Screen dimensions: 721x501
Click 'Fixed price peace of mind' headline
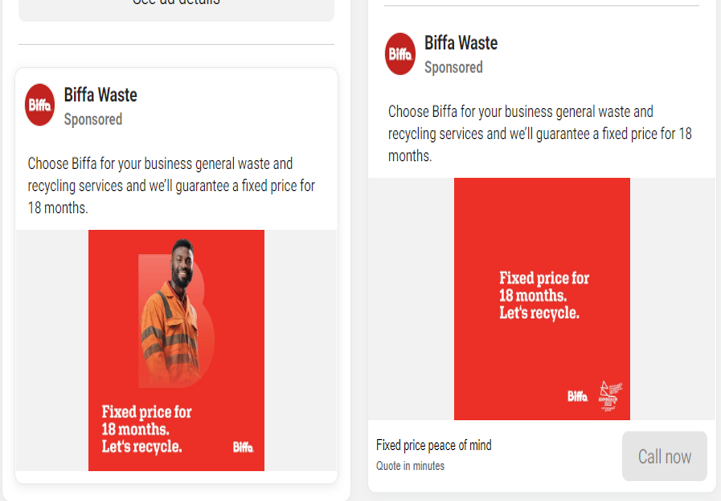(x=433, y=445)
